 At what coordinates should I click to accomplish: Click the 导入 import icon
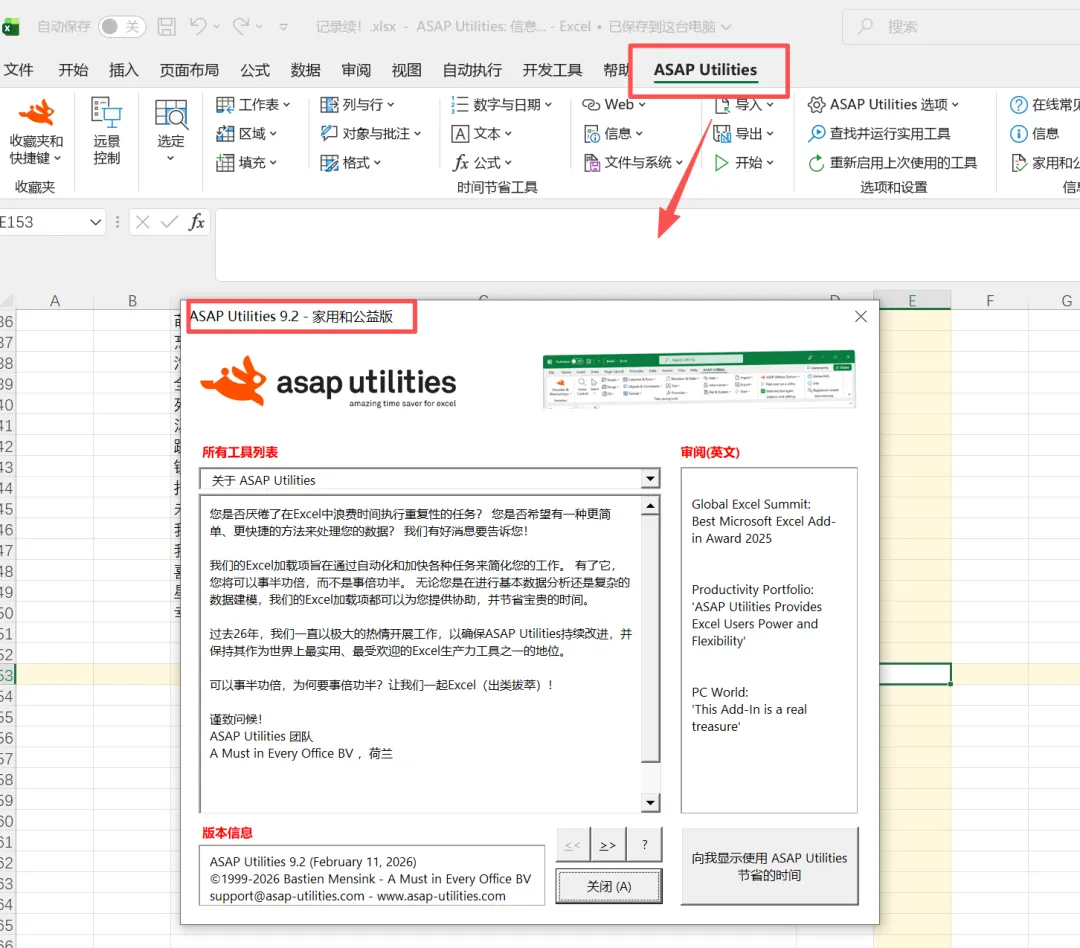(722, 105)
